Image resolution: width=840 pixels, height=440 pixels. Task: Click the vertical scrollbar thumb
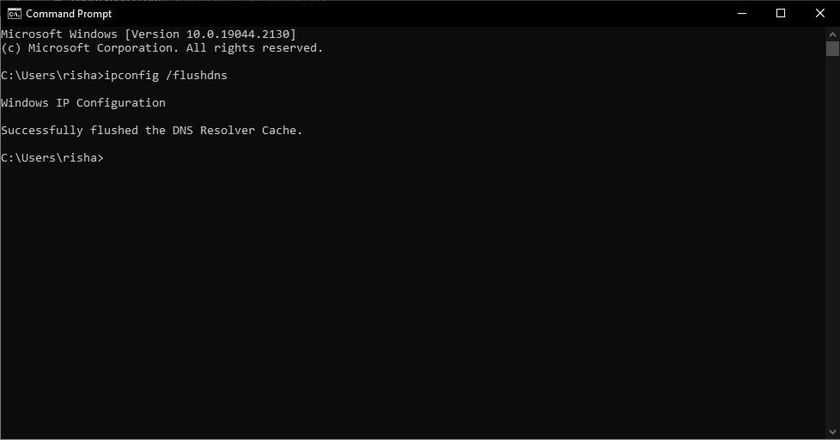(832, 49)
